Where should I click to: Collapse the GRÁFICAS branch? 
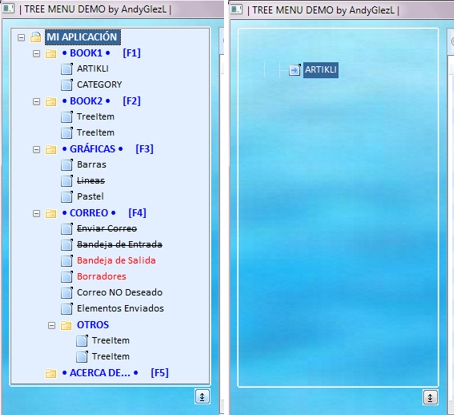[36, 149]
